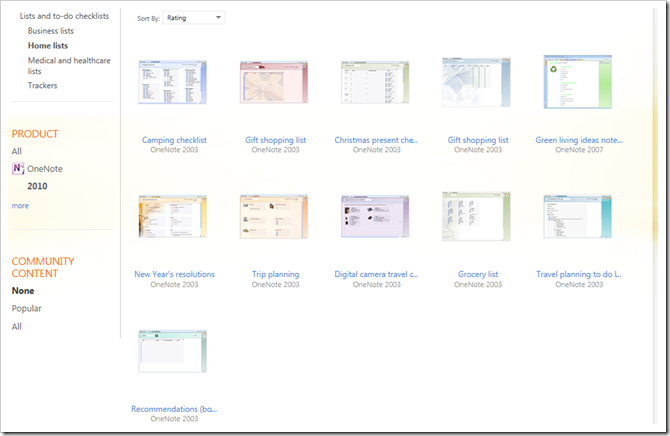
Task: Click OneNote 2003 under Recommendations
Action: pyautogui.click(x=174, y=418)
